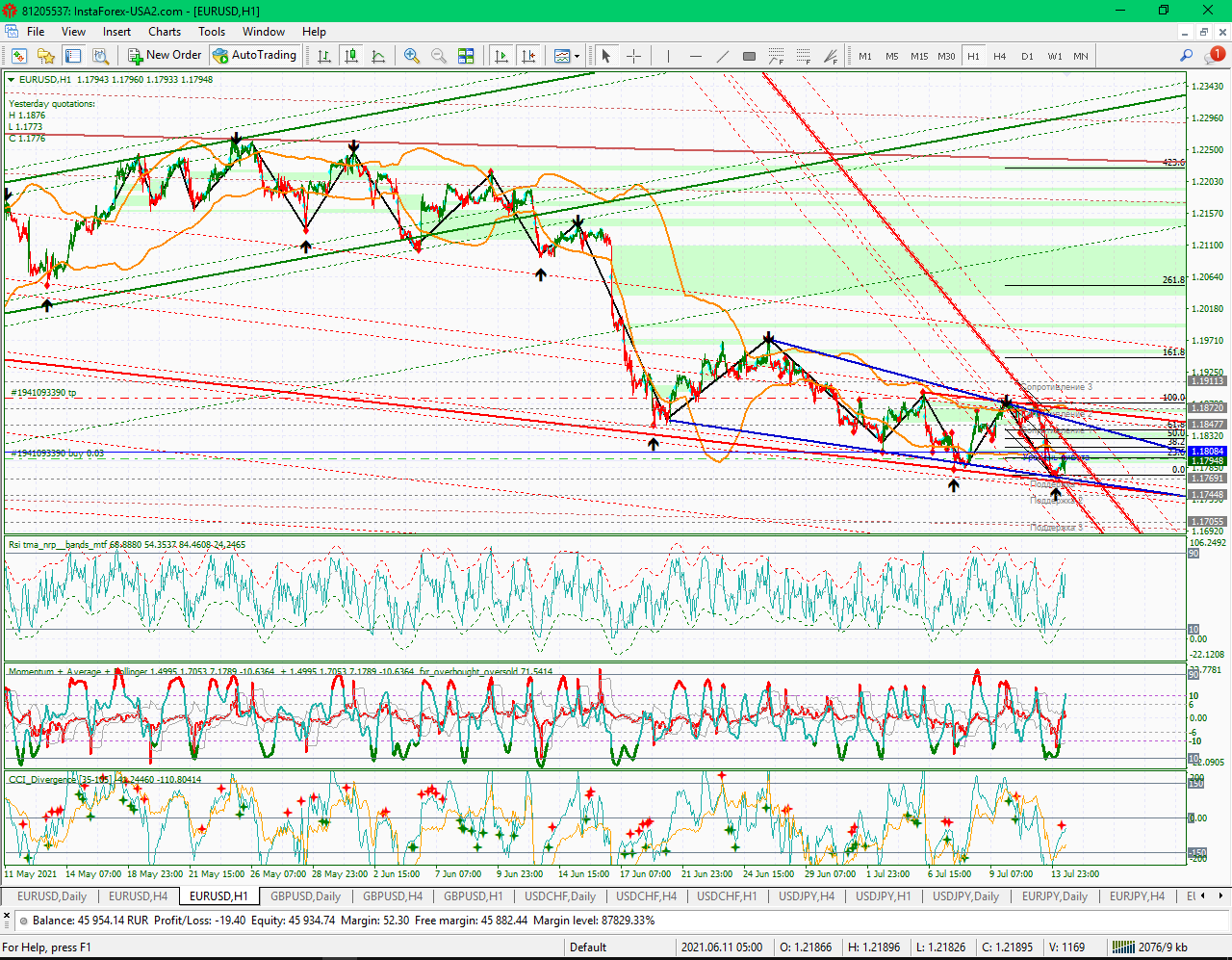The height and width of the screenshot is (960, 1232).
Task: Open the Tools menu
Action: [212, 32]
